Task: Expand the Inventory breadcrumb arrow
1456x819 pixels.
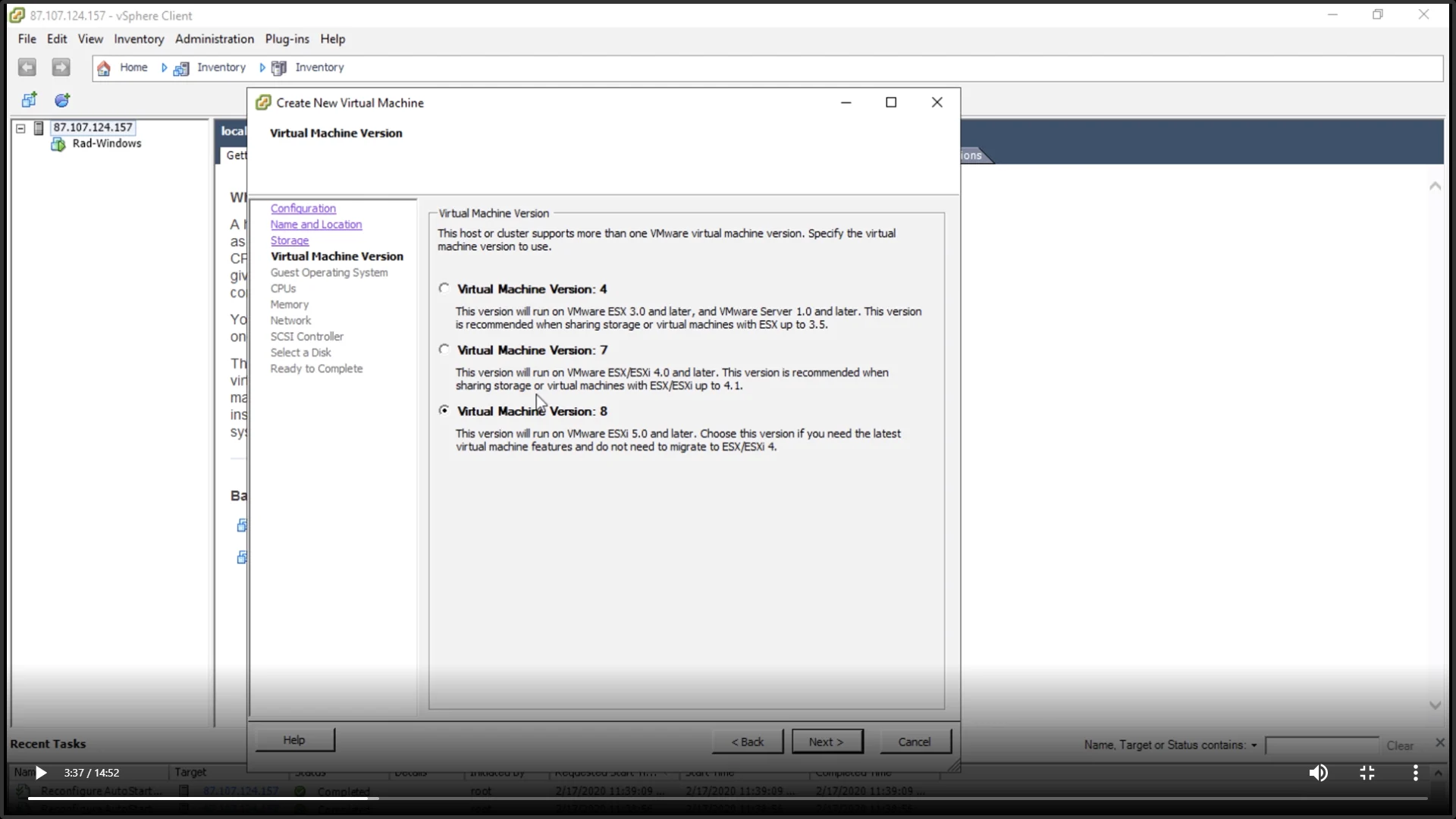Action: tap(262, 67)
